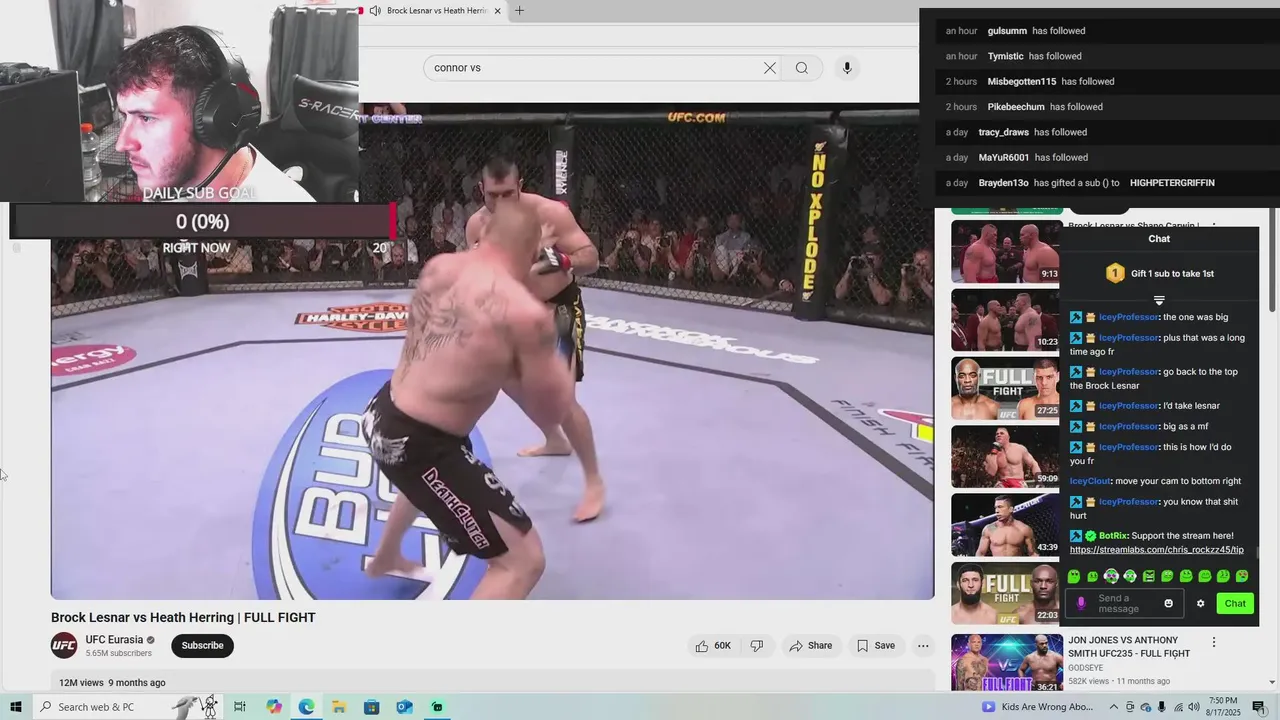1280x720 pixels.
Task: Click the YouTube search magnifier button
Action: [802, 68]
